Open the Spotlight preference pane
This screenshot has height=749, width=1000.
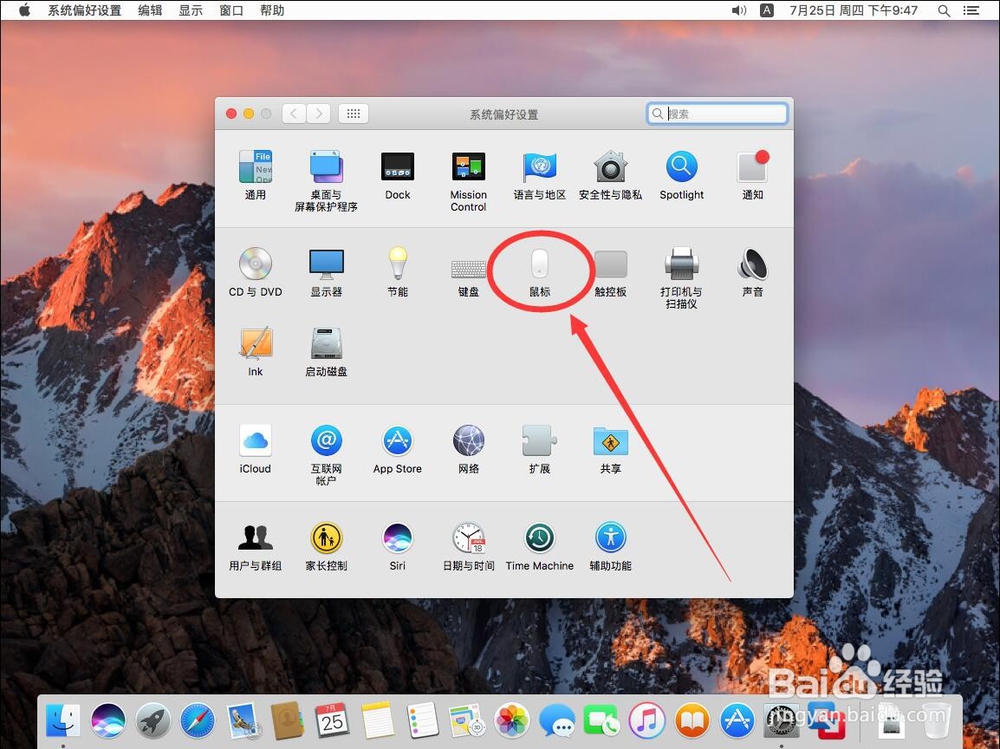[681, 175]
